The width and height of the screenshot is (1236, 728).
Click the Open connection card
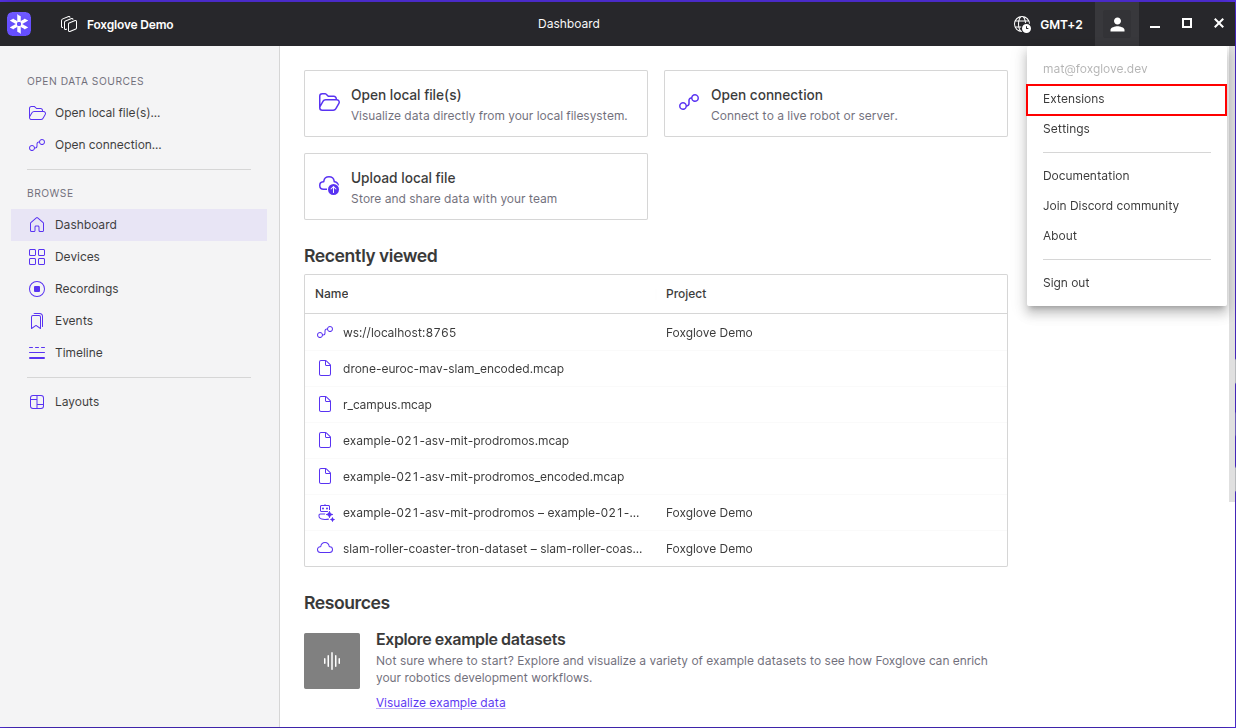click(835, 104)
